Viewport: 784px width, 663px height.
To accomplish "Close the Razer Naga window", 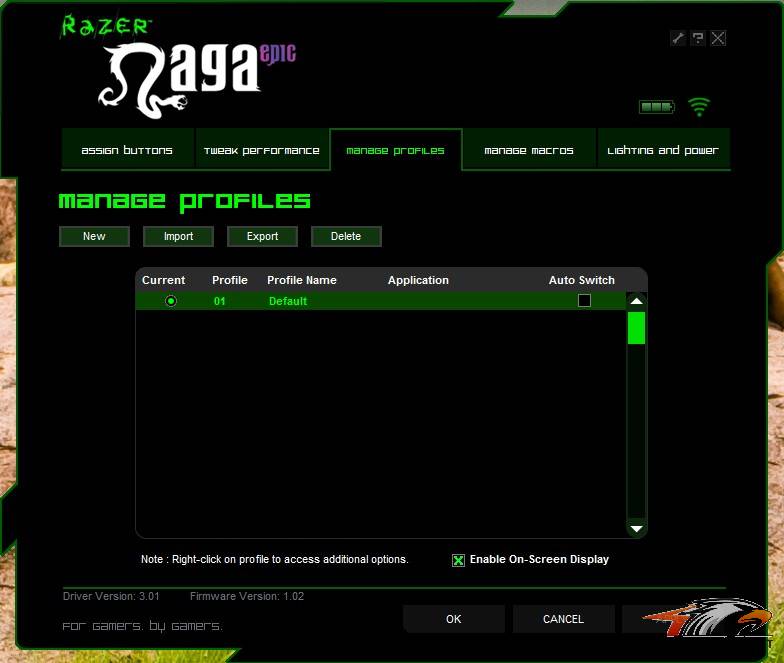I will click(x=718, y=38).
